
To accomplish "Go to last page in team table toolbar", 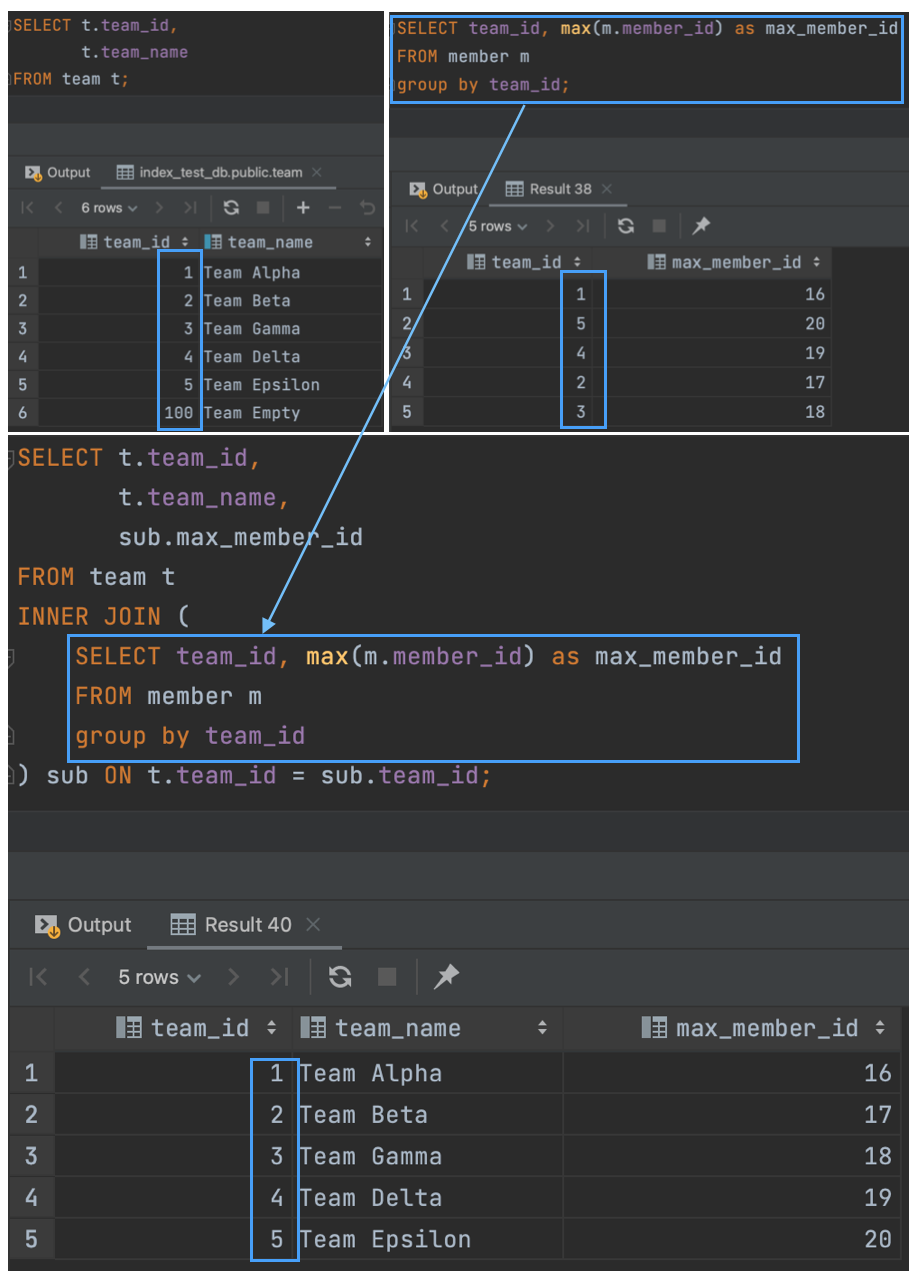I will click(x=189, y=208).
